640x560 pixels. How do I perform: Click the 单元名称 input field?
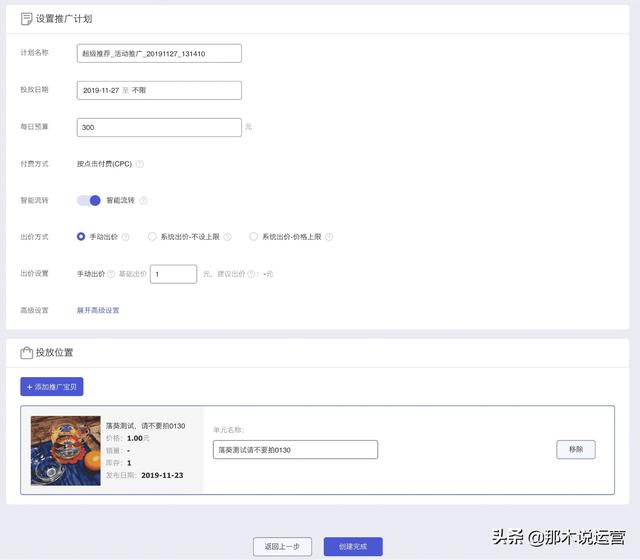click(296, 450)
